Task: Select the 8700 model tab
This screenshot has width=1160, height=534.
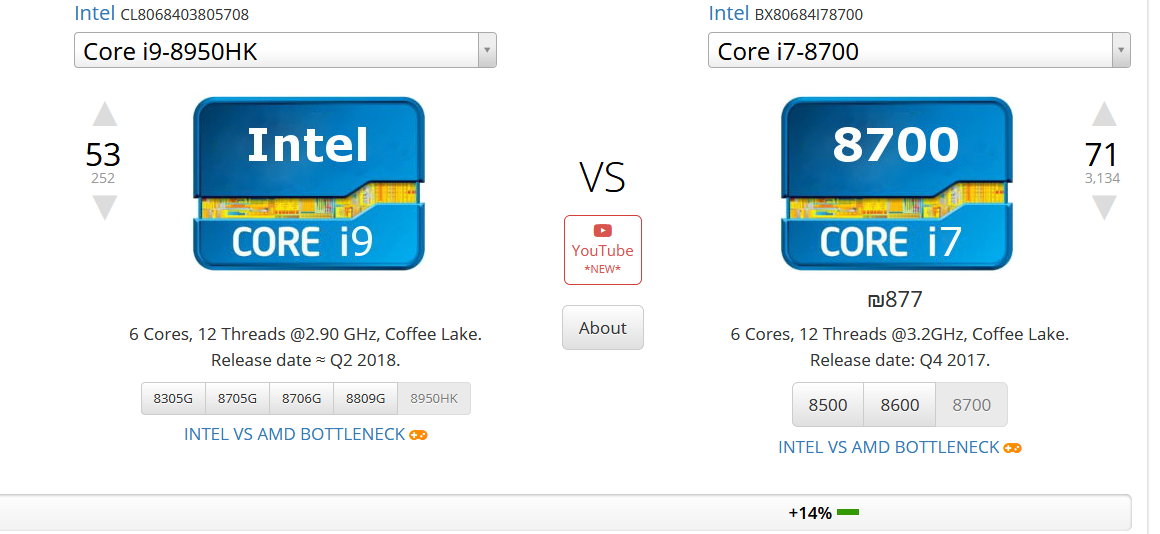Action: pyautogui.click(x=971, y=405)
